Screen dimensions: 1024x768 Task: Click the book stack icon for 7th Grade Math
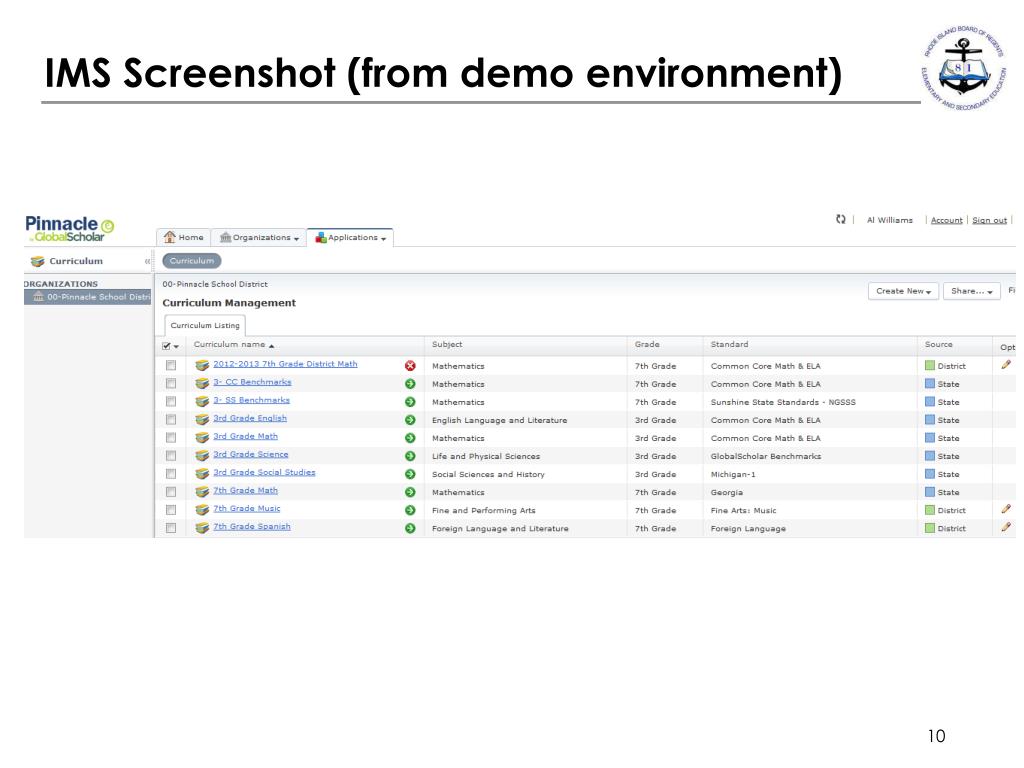pyautogui.click(x=202, y=491)
